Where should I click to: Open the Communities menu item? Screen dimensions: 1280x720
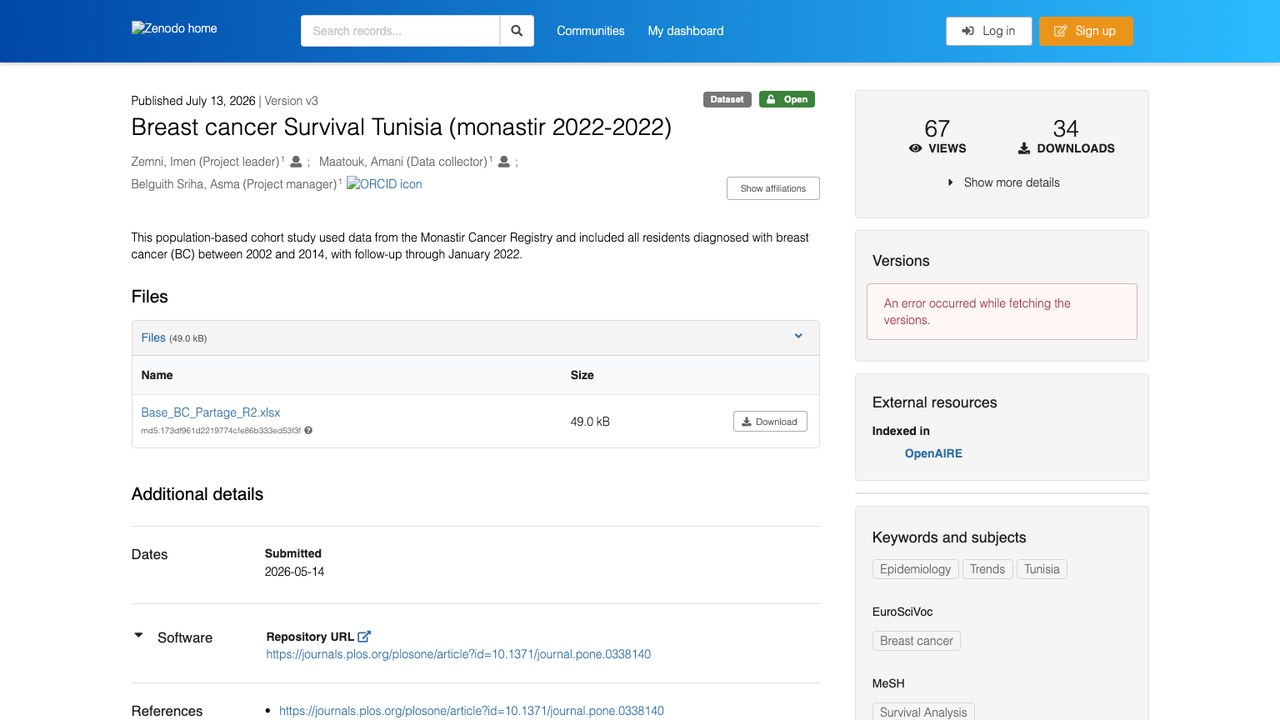click(591, 31)
